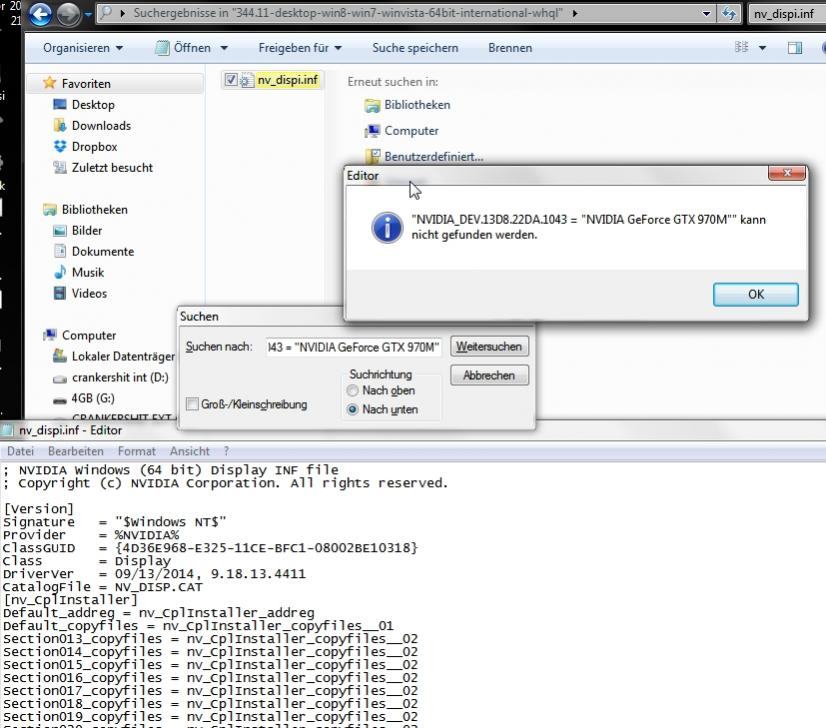The image size is (826, 728).
Task: Open the Organisieren menu
Action: pyautogui.click(x=83, y=48)
